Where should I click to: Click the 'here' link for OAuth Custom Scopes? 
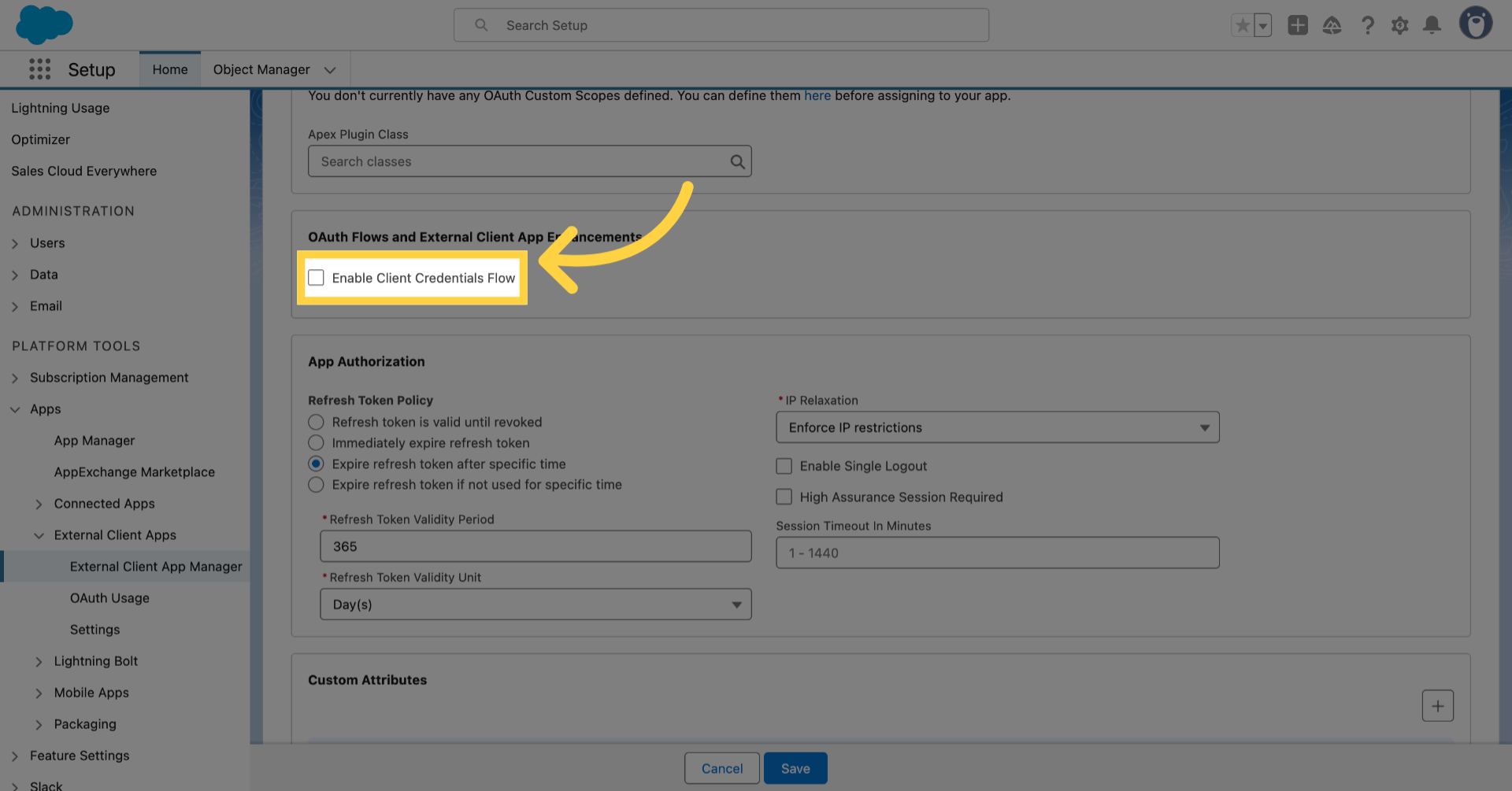tap(817, 95)
